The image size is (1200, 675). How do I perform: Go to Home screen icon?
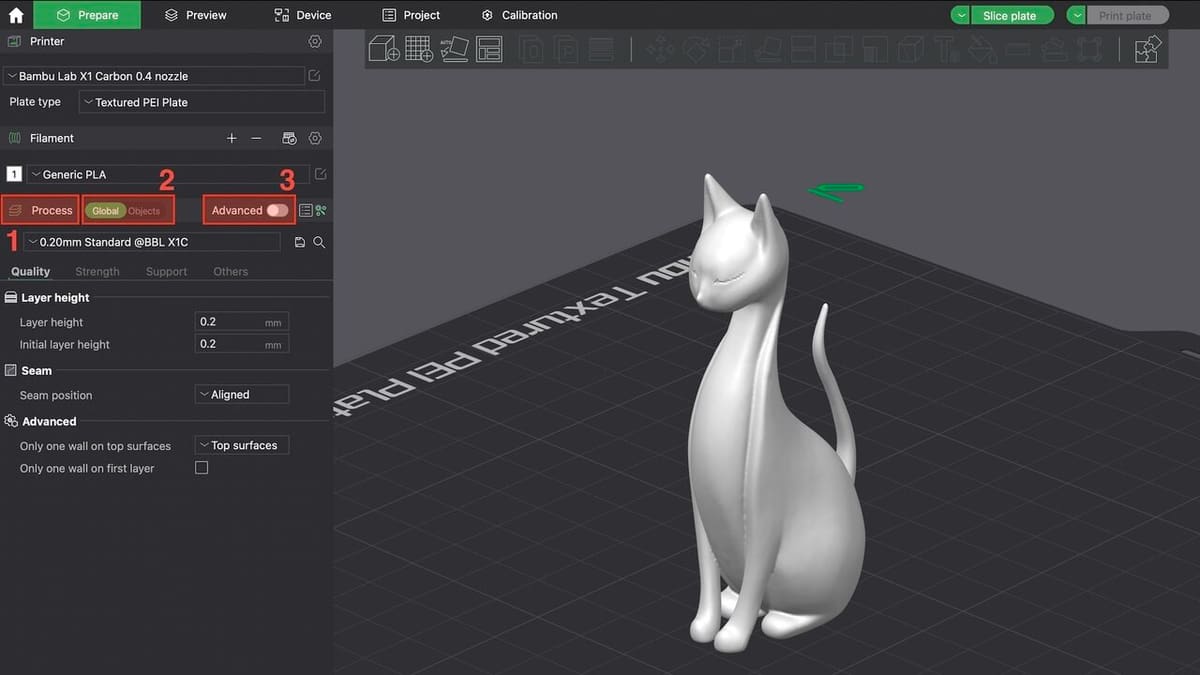pyautogui.click(x=16, y=15)
